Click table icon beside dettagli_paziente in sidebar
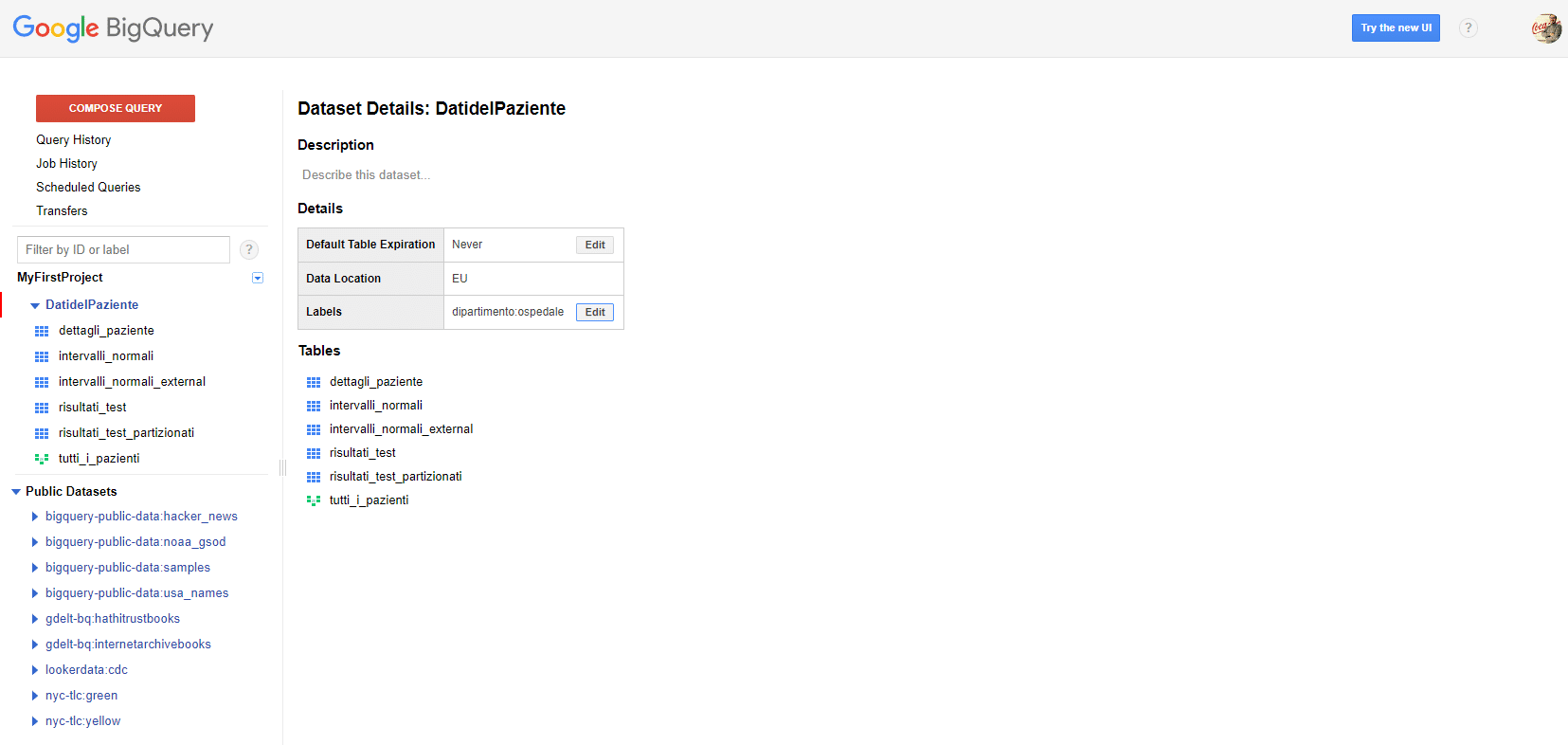This screenshot has height=745, width=1568. tap(42, 331)
